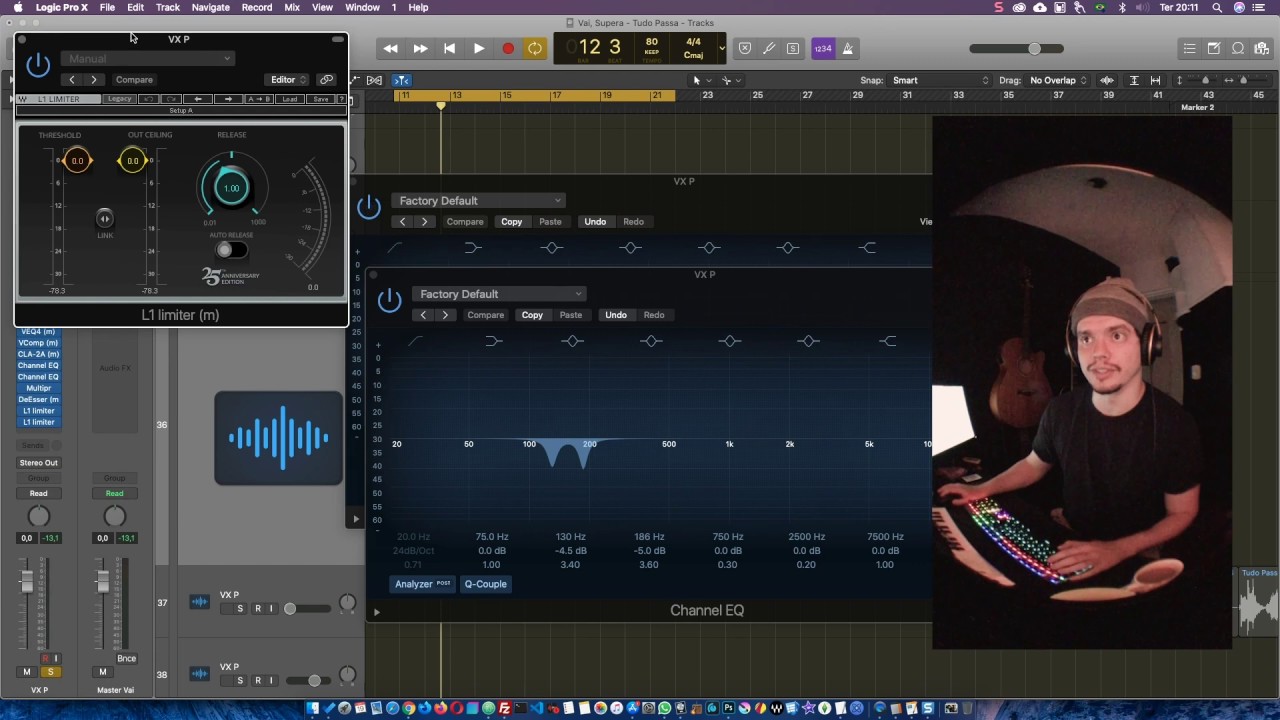Toggle Cycle mode in the transport
This screenshot has height=720, width=1280.
535,48
